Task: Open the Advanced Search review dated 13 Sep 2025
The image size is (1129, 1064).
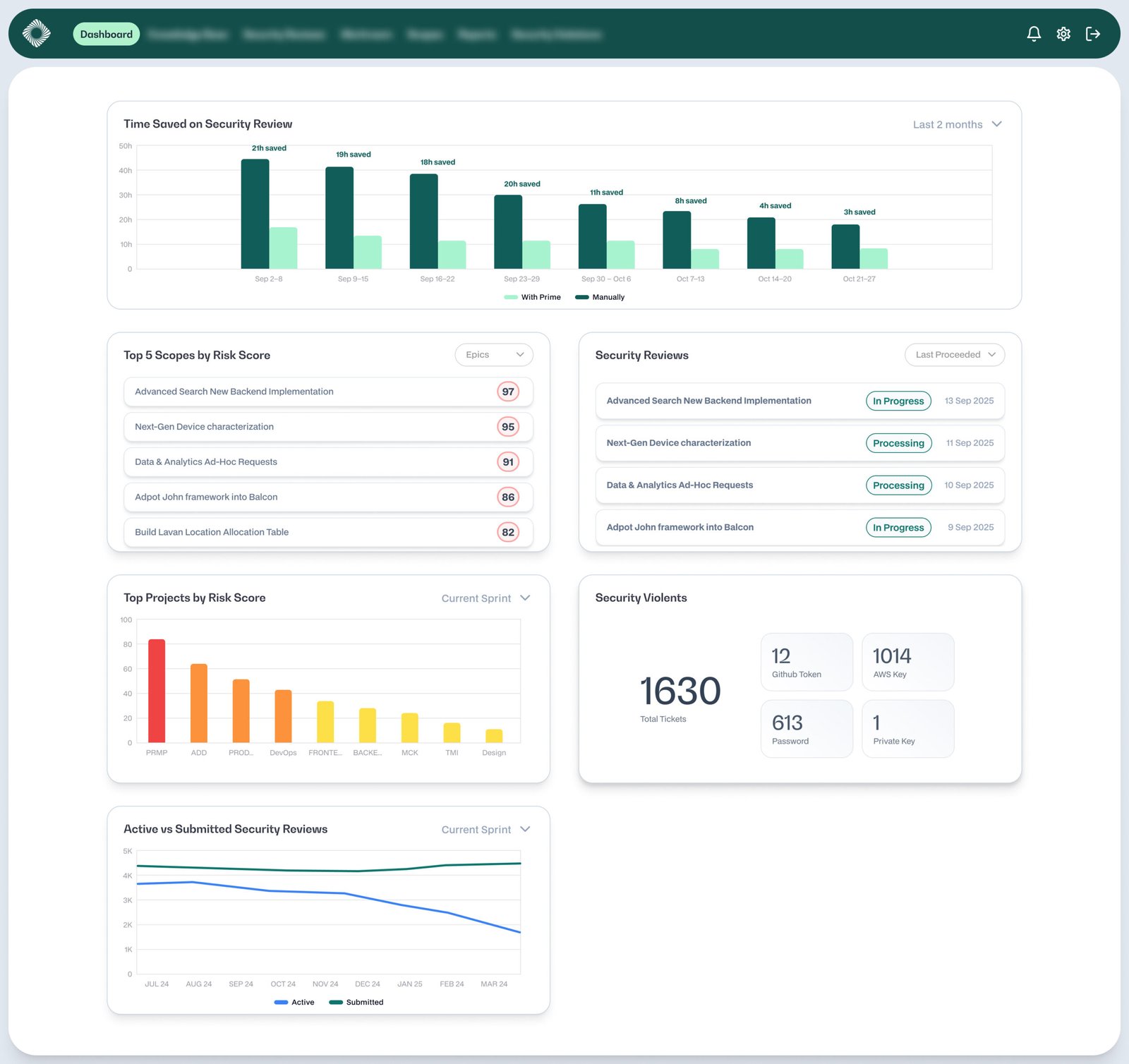Action: coord(800,401)
